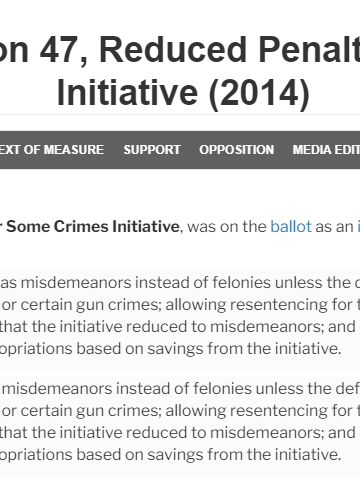Switch to the Support tab
This screenshot has width=360, height=482.
tap(152, 150)
